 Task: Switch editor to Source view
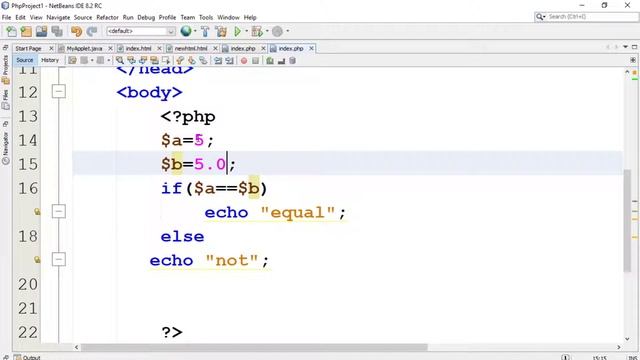(x=24, y=60)
